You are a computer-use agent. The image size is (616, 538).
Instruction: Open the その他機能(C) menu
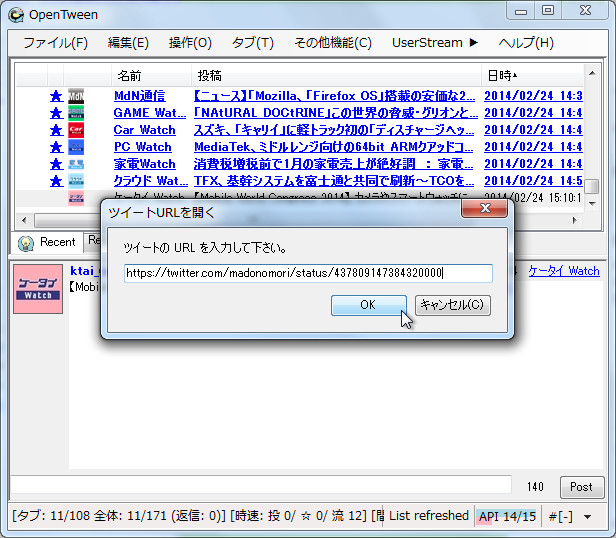coord(333,42)
